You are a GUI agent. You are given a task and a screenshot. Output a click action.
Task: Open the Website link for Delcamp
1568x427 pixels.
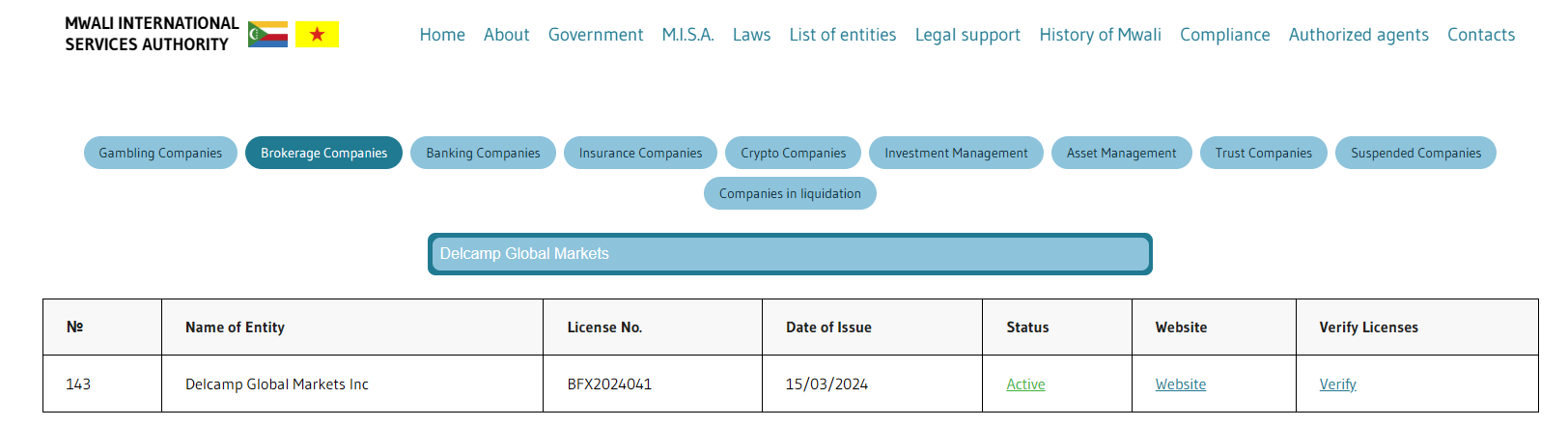[x=1180, y=384]
